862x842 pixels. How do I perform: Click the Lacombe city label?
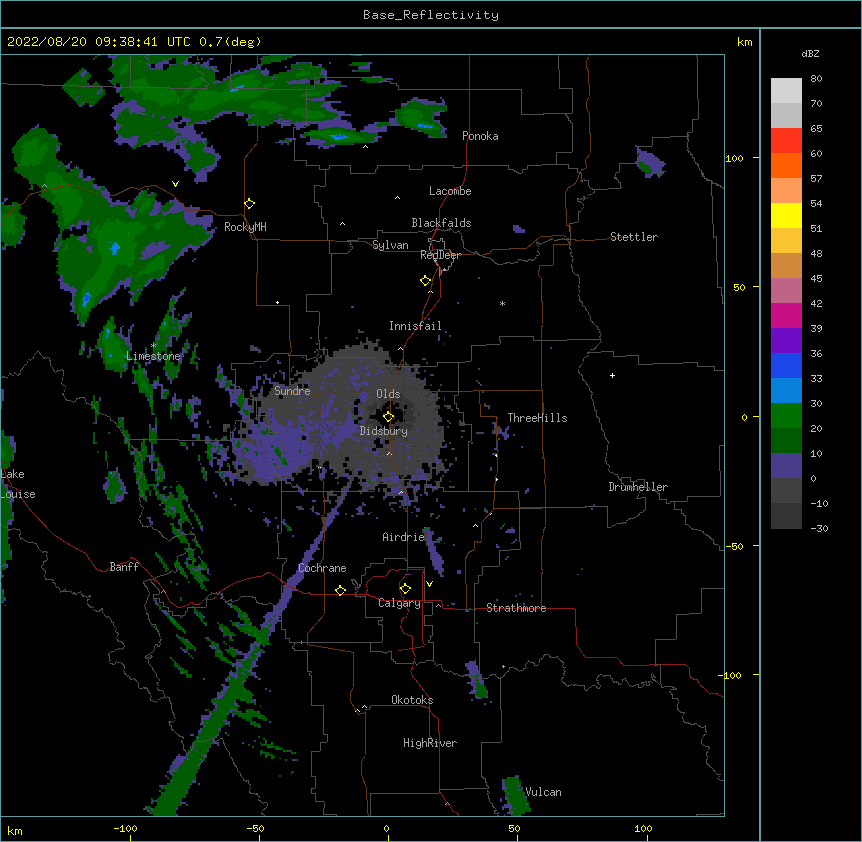(x=450, y=191)
